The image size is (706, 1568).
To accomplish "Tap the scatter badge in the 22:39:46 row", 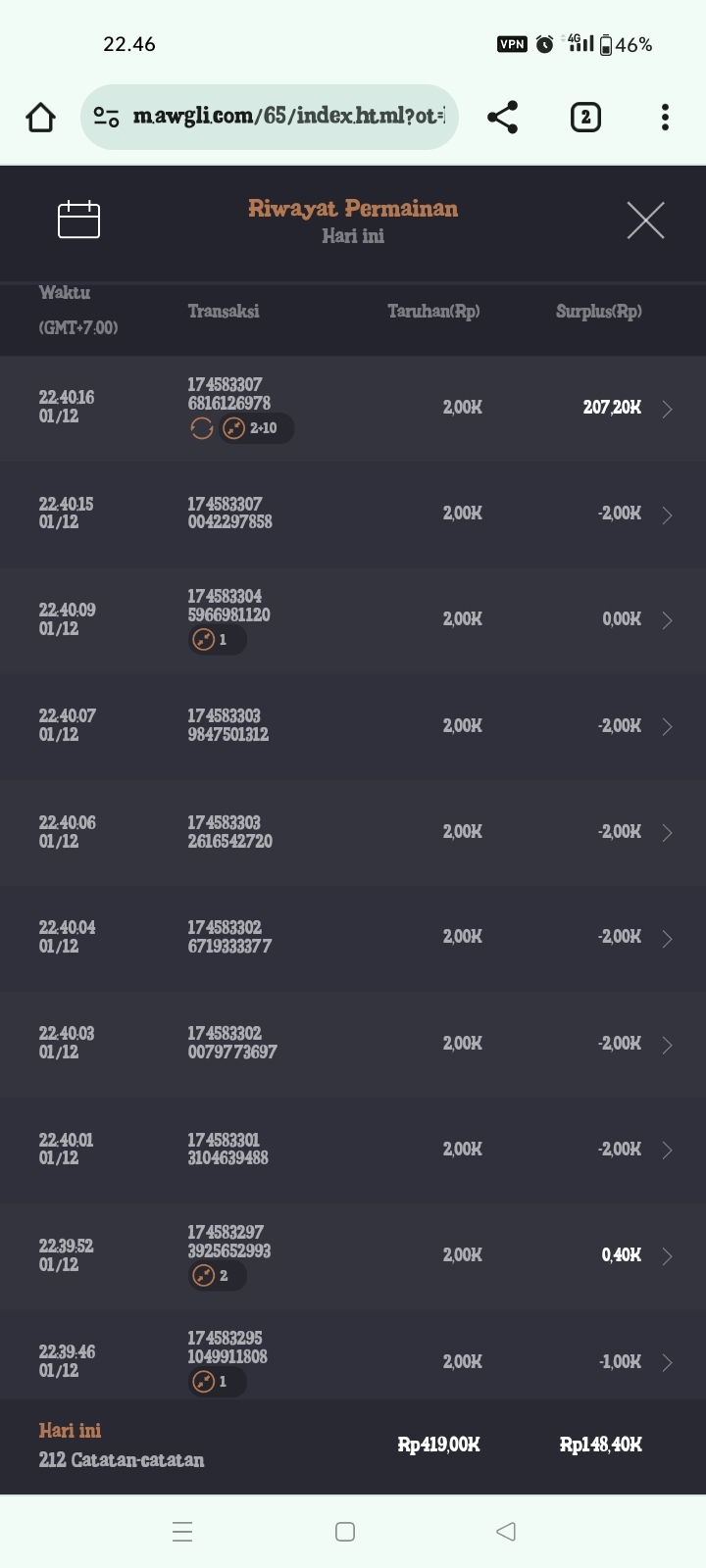I will click(x=216, y=1382).
